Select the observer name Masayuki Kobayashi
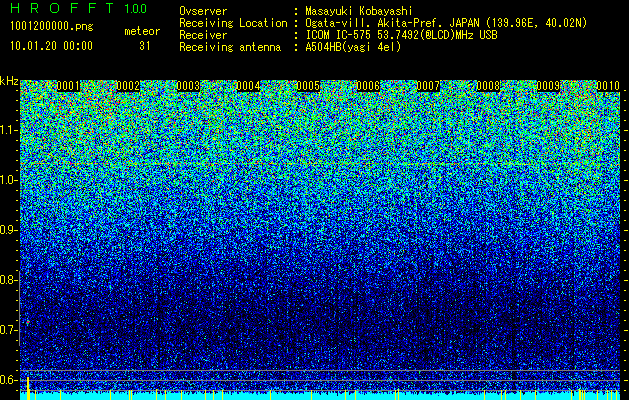The width and height of the screenshot is (629, 400). click(x=359, y=11)
